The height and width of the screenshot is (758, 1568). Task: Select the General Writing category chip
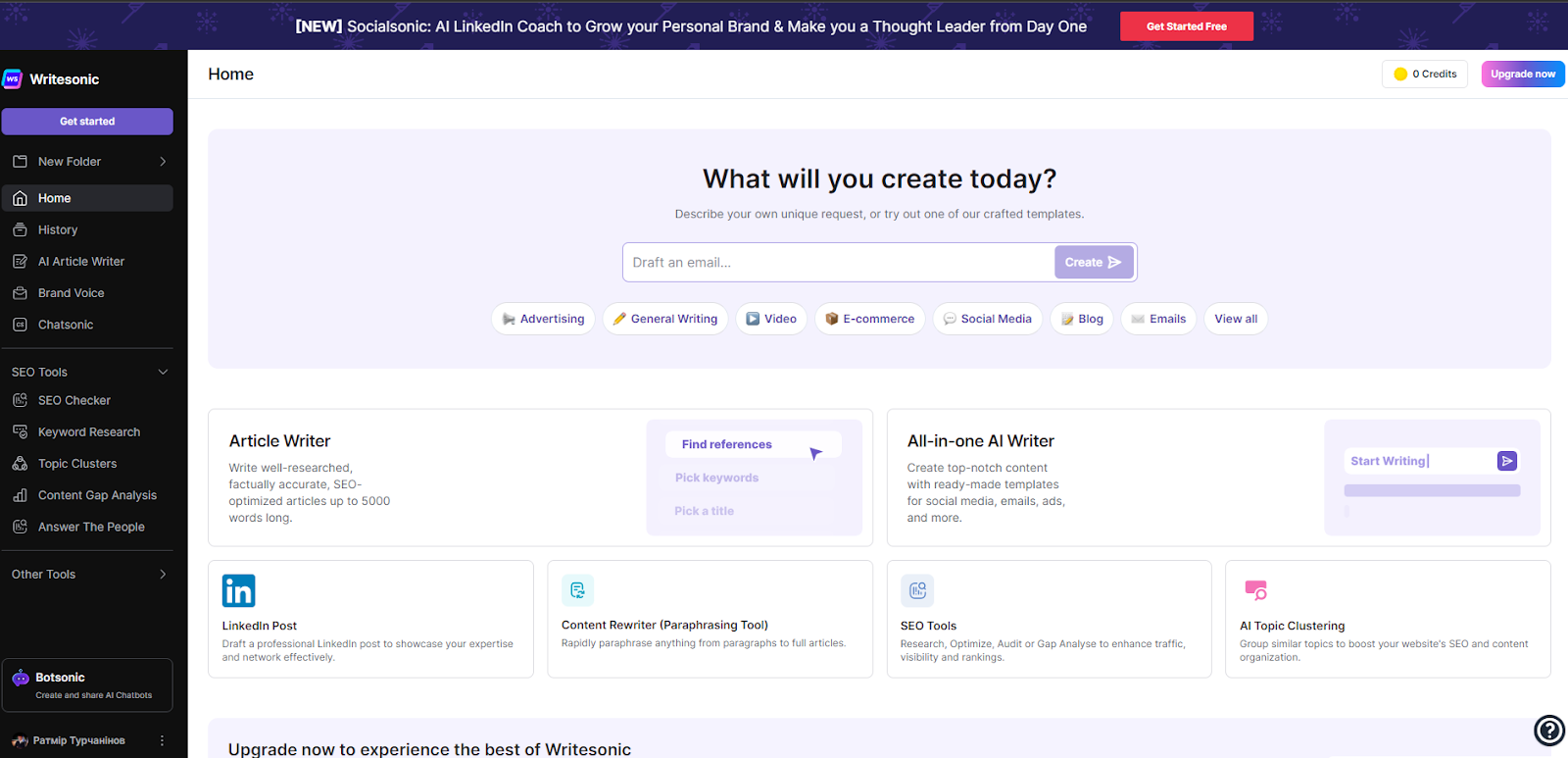point(665,319)
